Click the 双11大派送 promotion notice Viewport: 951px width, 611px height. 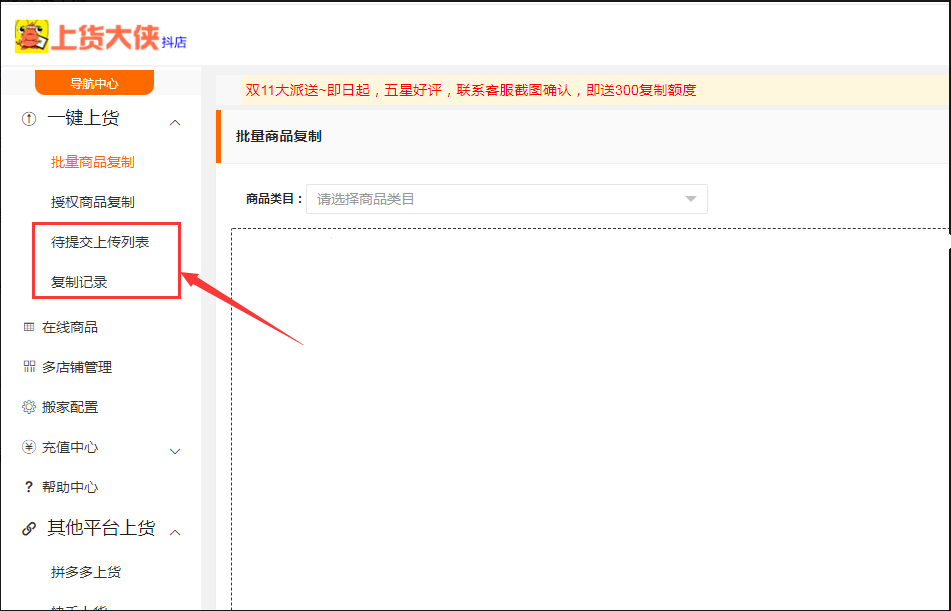[470, 90]
